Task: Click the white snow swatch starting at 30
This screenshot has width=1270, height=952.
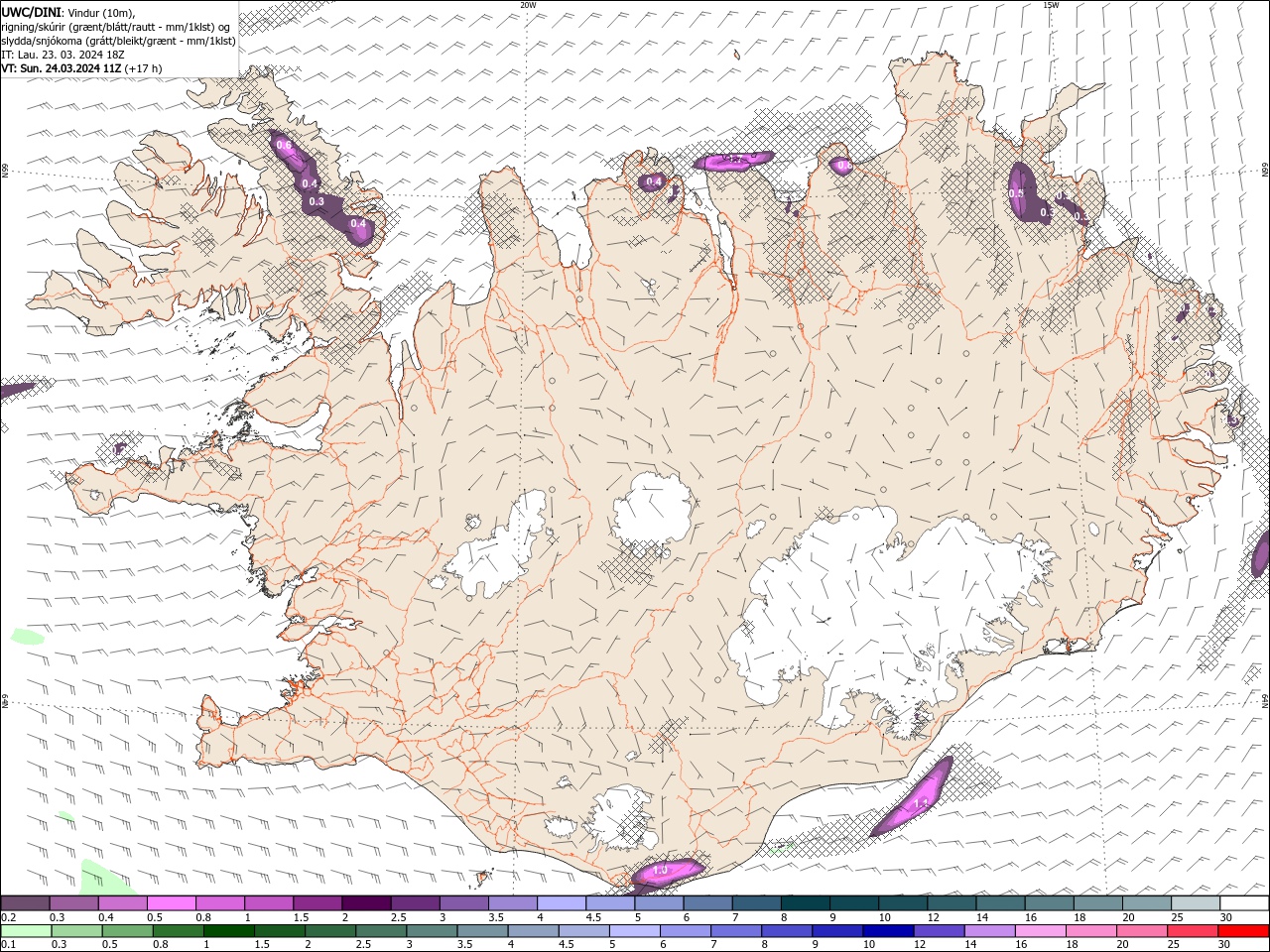Action: (1244, 903)
